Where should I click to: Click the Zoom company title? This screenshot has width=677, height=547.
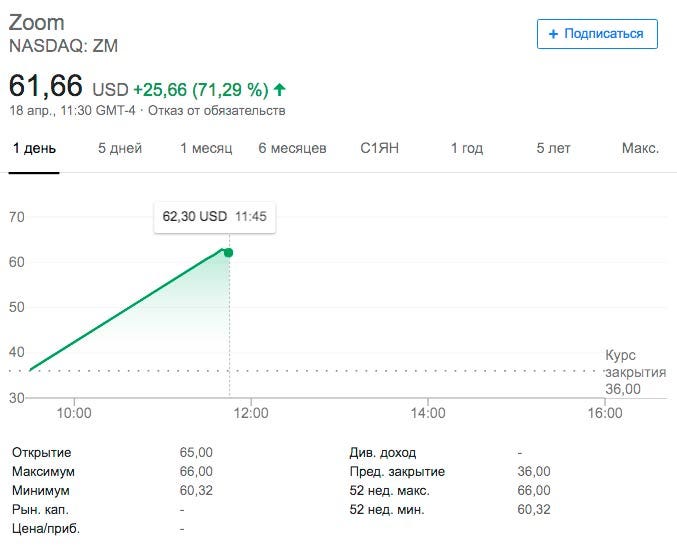coord(37,22)
